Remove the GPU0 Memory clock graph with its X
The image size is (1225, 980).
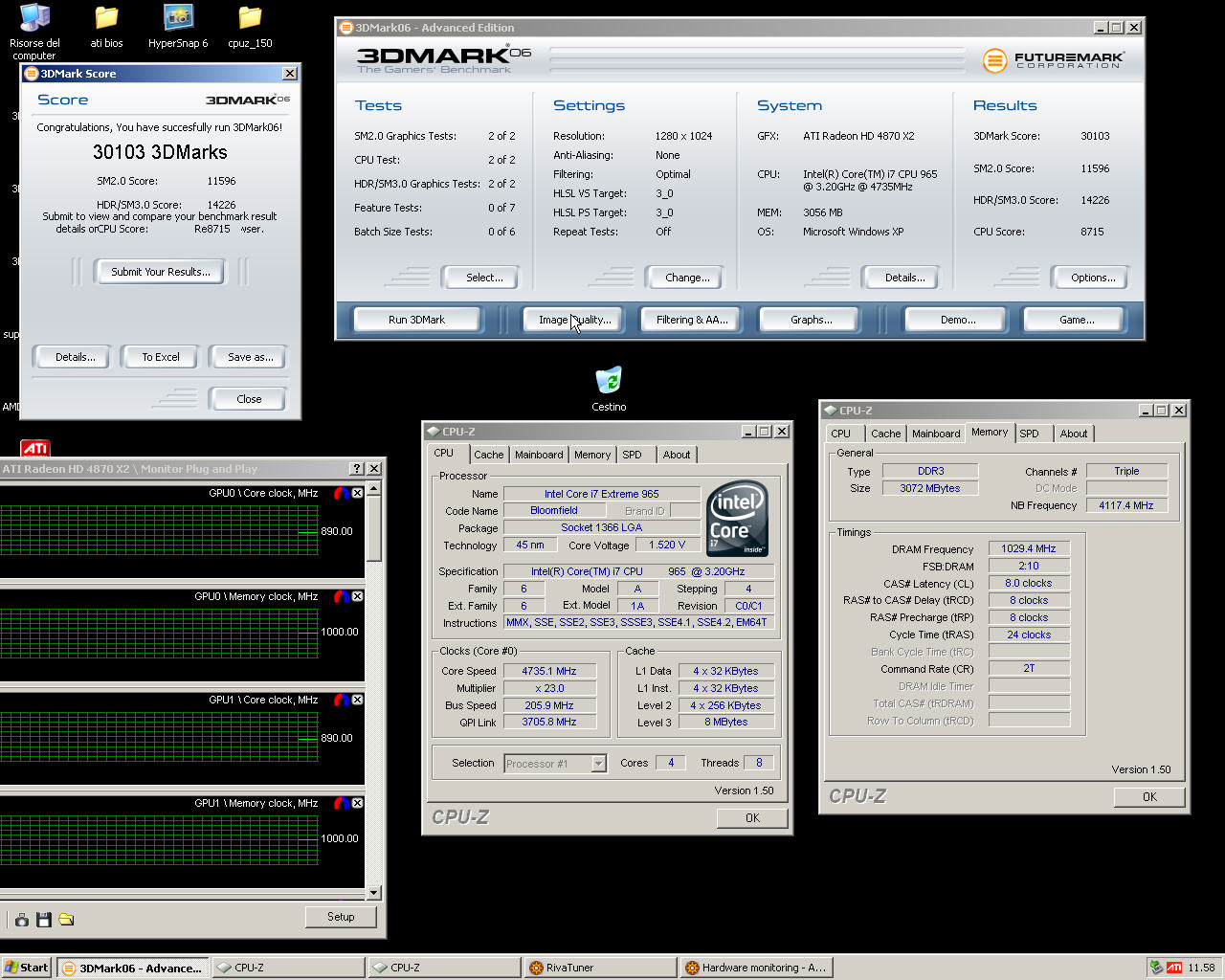tap(358, 596)
